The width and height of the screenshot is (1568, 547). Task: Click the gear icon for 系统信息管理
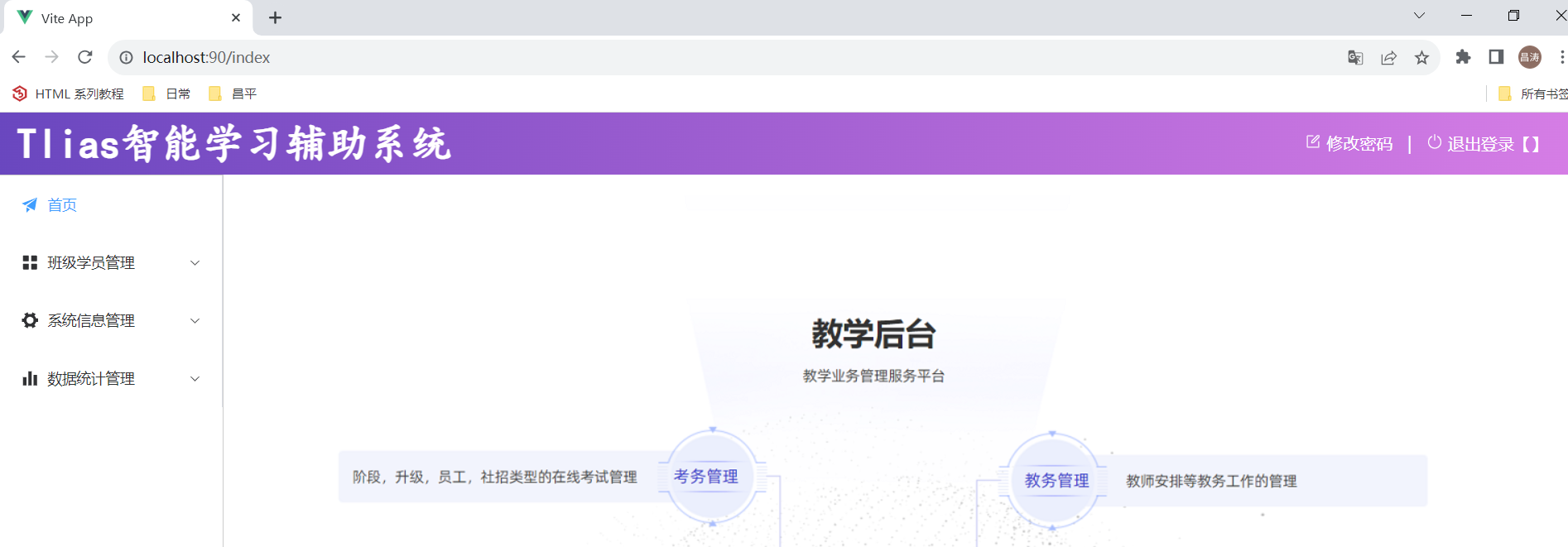[x=30, y=321]
